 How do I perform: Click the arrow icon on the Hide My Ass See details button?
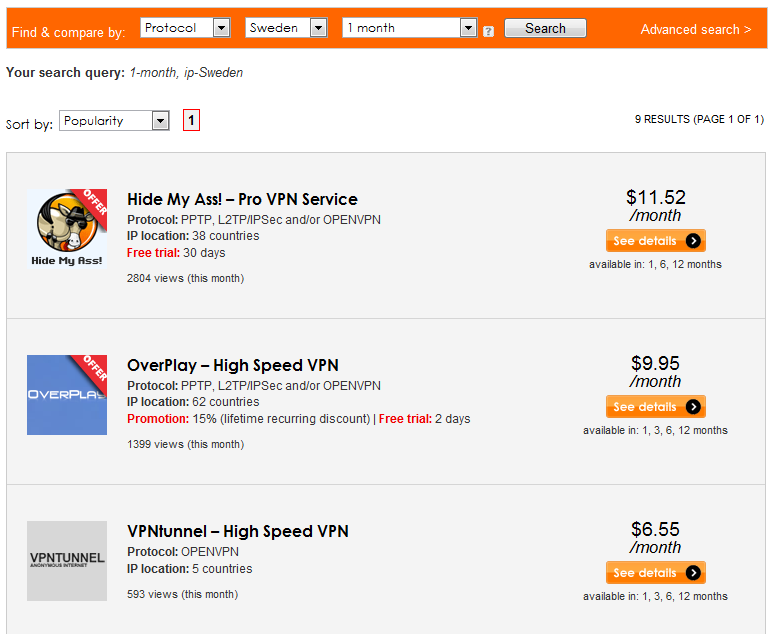click(x=693, y=241)
